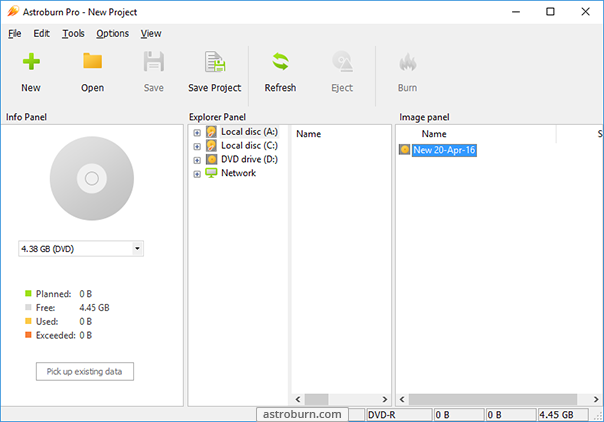The height and width of the screenshot is (422, 604).
Task: Refresh using the green arrows icon
Action: coord(280,62)
